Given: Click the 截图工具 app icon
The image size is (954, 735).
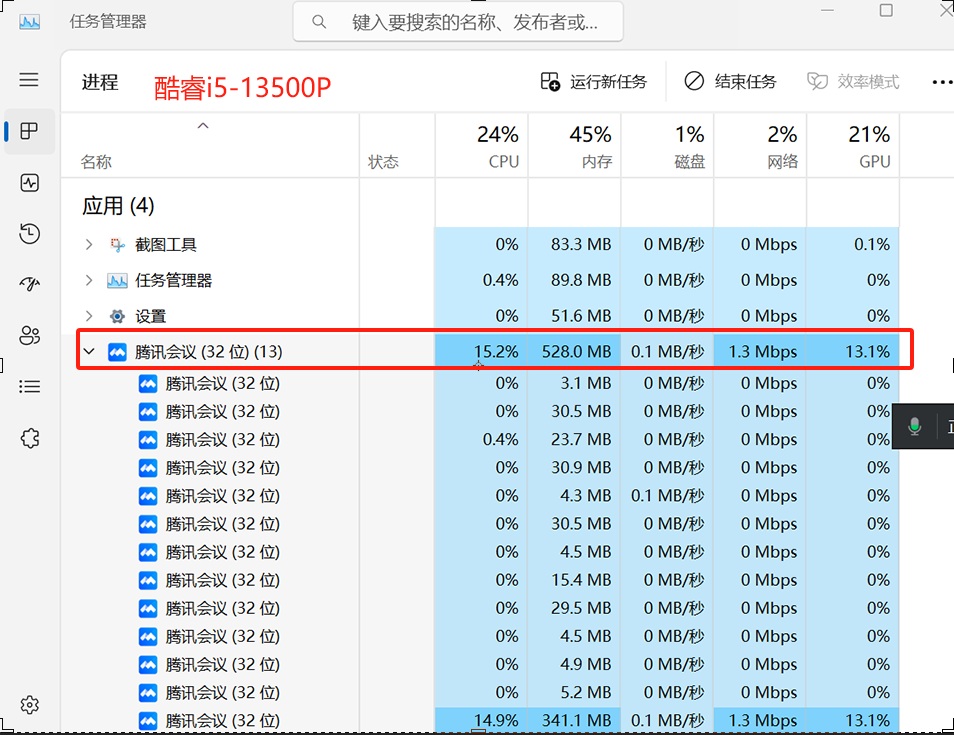Looking at the screenshot, I should [117, 245].
